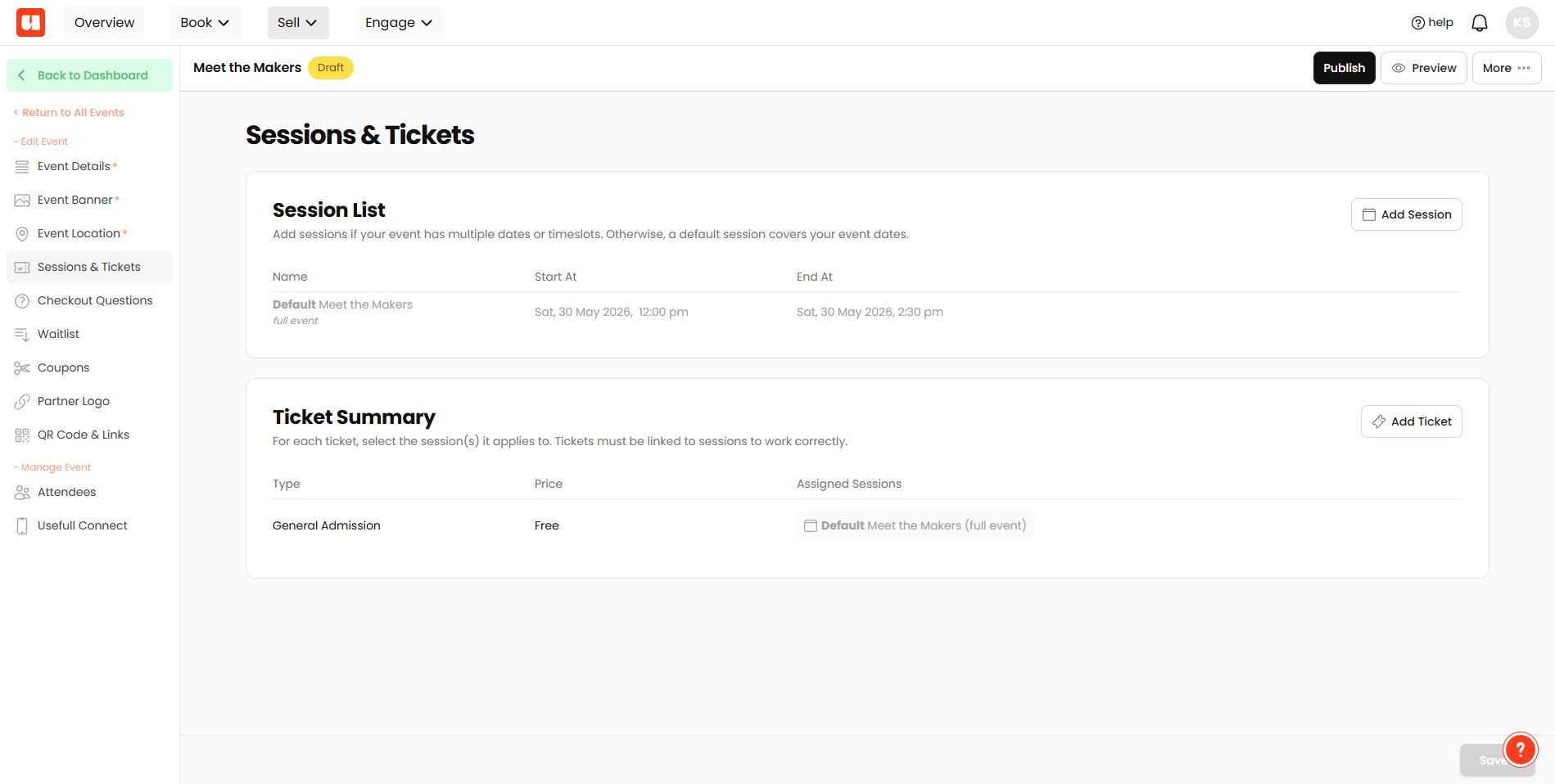
Task: Click the Free price cell
Action: 547,525
